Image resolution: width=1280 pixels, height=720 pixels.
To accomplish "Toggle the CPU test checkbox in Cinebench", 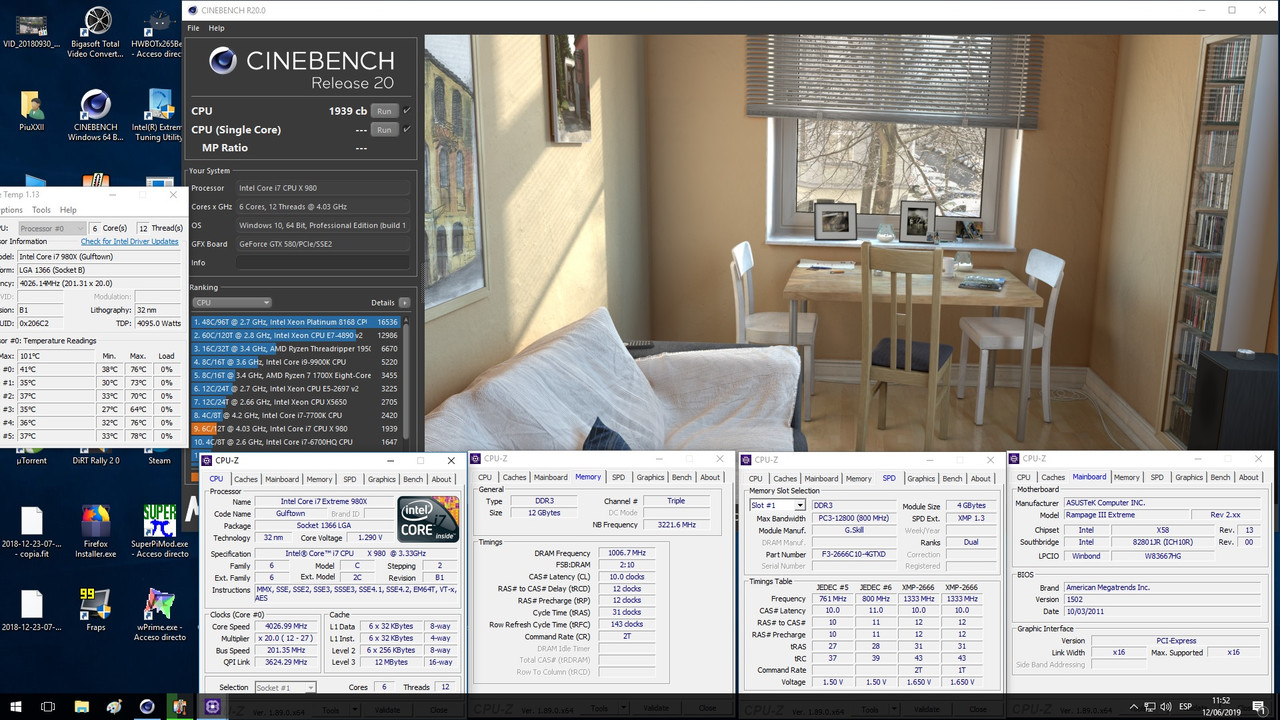I will click(x=406, y=110).
